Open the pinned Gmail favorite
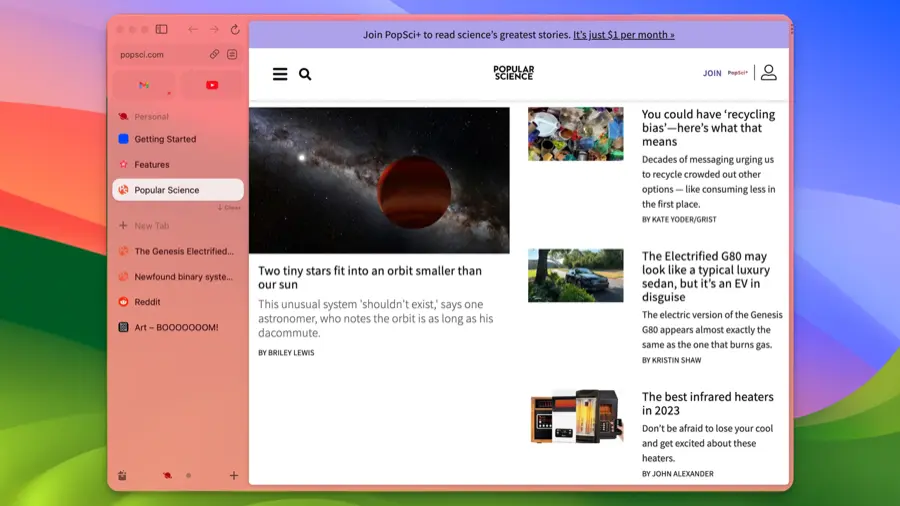 pos(144,85)
